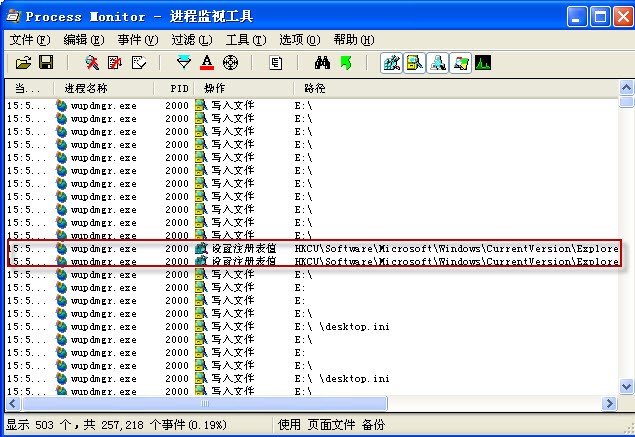Select the crosshair target icon
Viewport: 635px width, 437px height.
click(230, 63)
